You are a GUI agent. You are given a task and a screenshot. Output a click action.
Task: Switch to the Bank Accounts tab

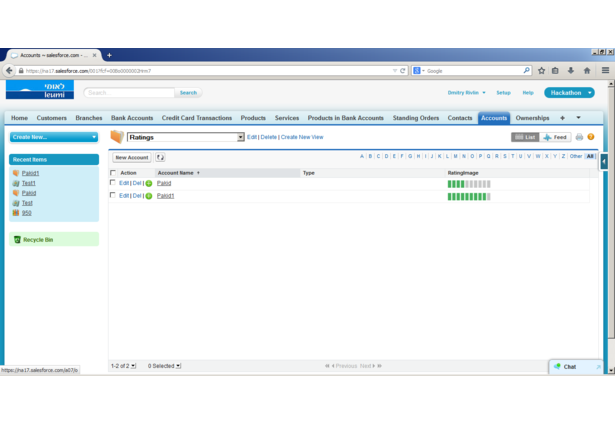(132, 118)
